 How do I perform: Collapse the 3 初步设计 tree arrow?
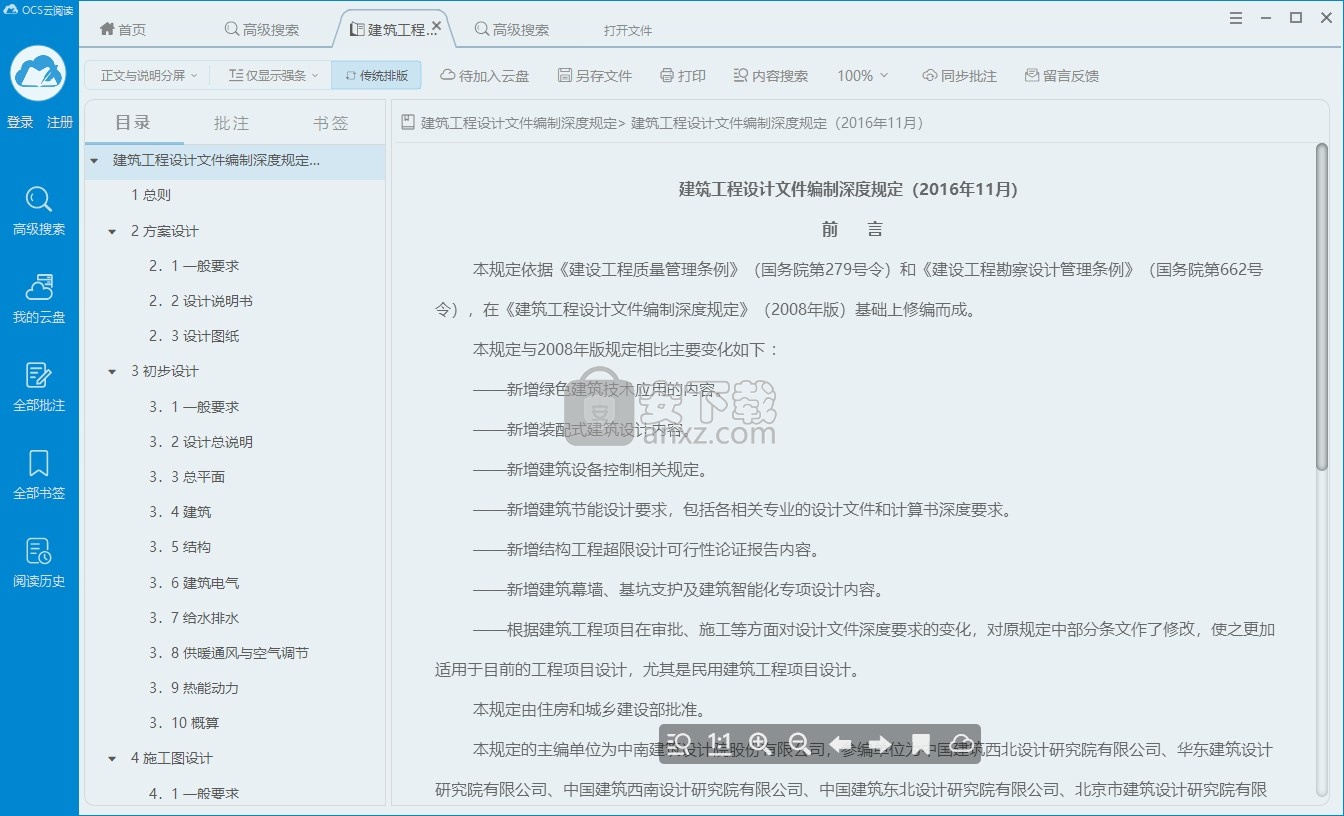coord(112,371)
